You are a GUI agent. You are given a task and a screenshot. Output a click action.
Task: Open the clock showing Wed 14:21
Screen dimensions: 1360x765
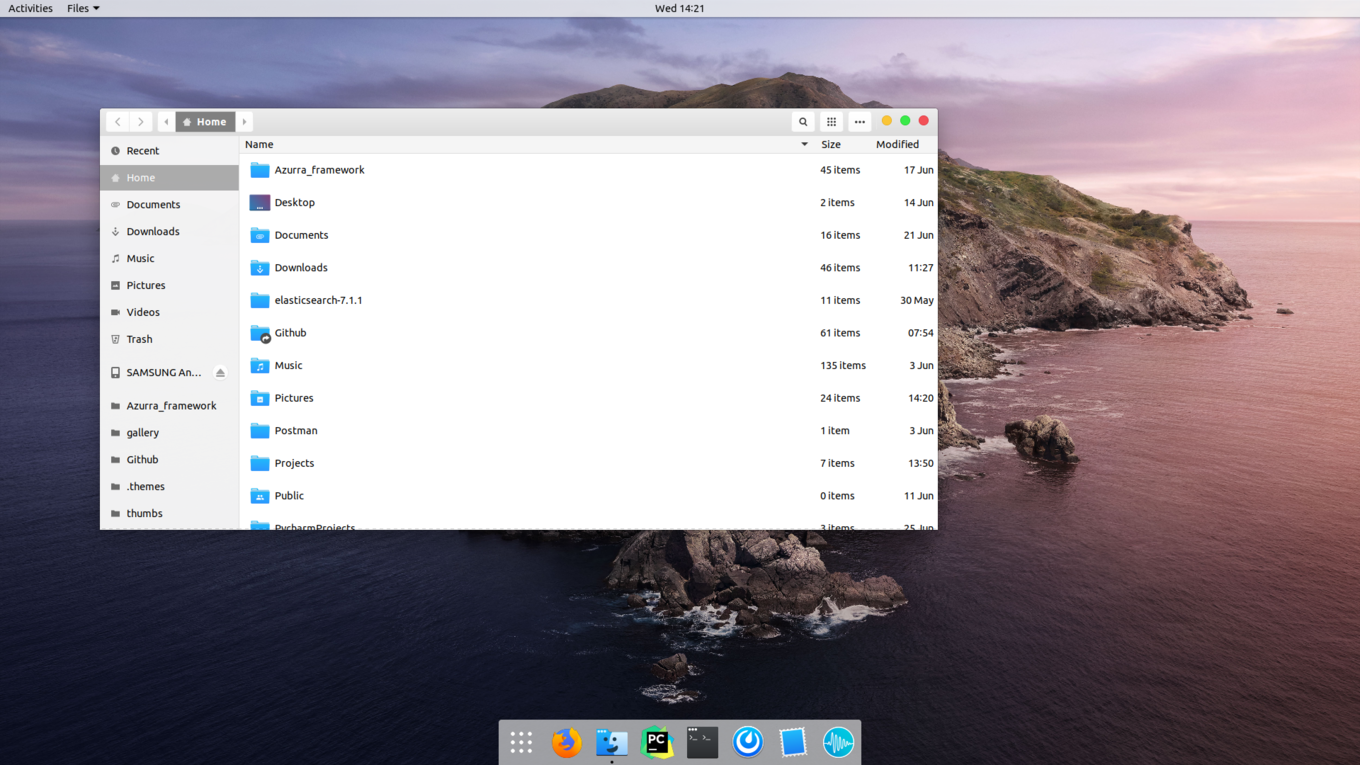(x=680, y=8)
